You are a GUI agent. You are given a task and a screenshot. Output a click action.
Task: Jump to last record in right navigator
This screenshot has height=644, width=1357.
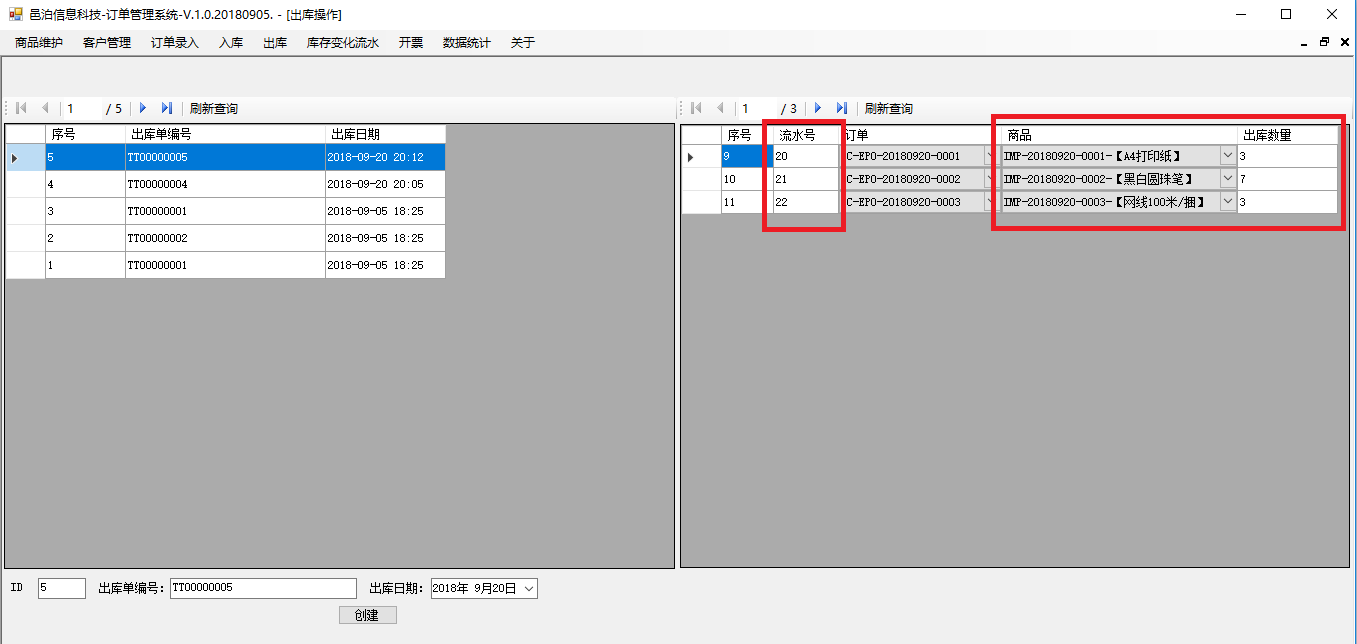point(842,108)
